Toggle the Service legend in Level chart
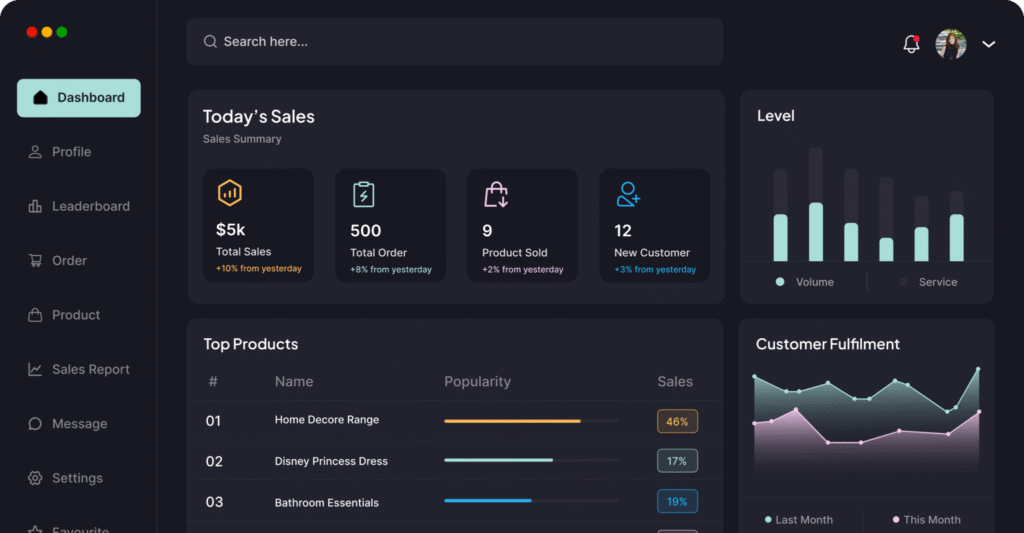 (928, 282)
